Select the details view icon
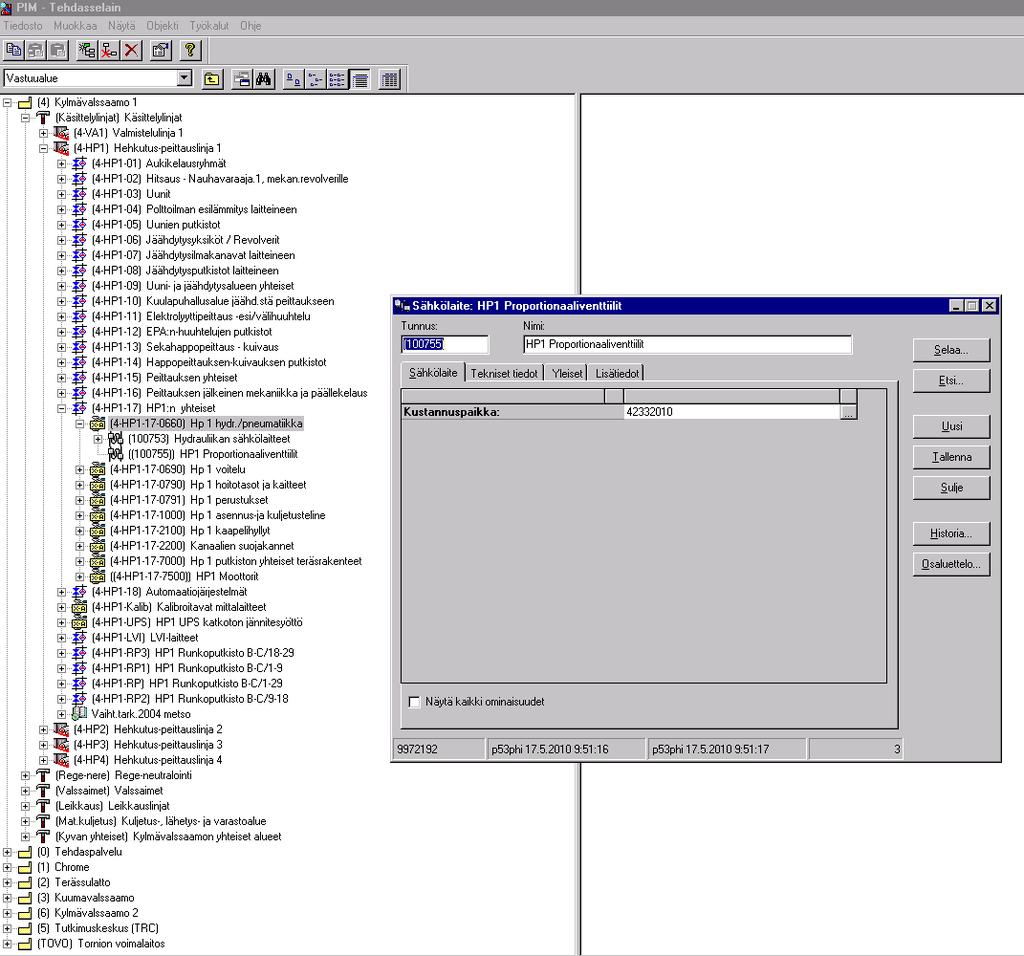The image size is (1024, 956). point(359,80)
